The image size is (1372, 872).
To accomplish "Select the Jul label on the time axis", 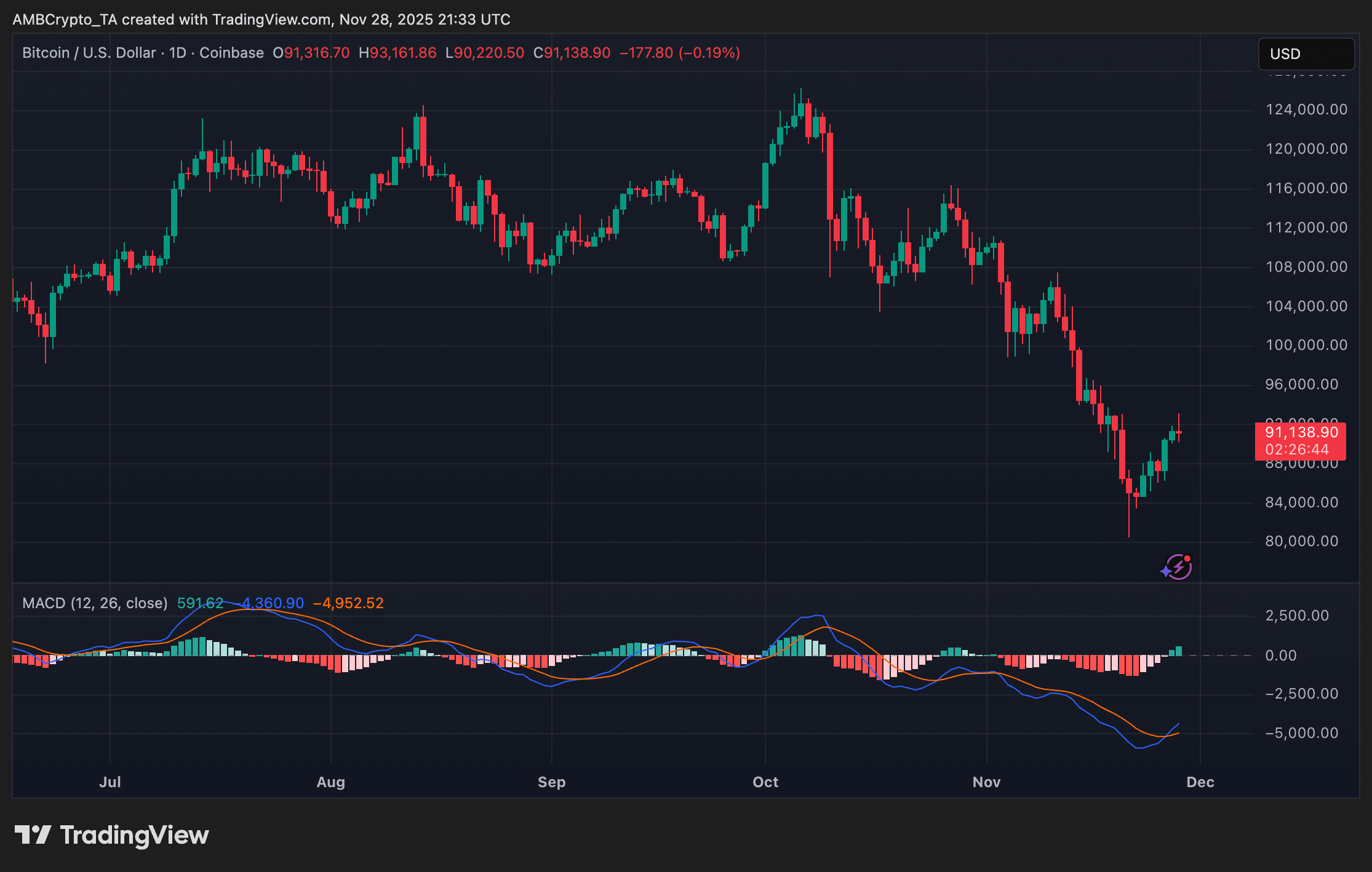I will pyautogui.click(x=110, y=782).
